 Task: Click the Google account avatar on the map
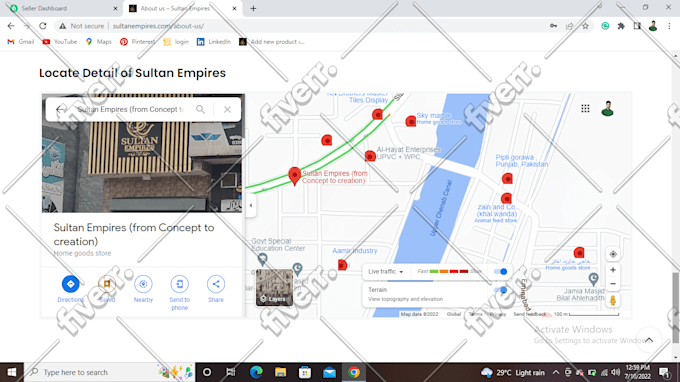[x=608, y=108]
